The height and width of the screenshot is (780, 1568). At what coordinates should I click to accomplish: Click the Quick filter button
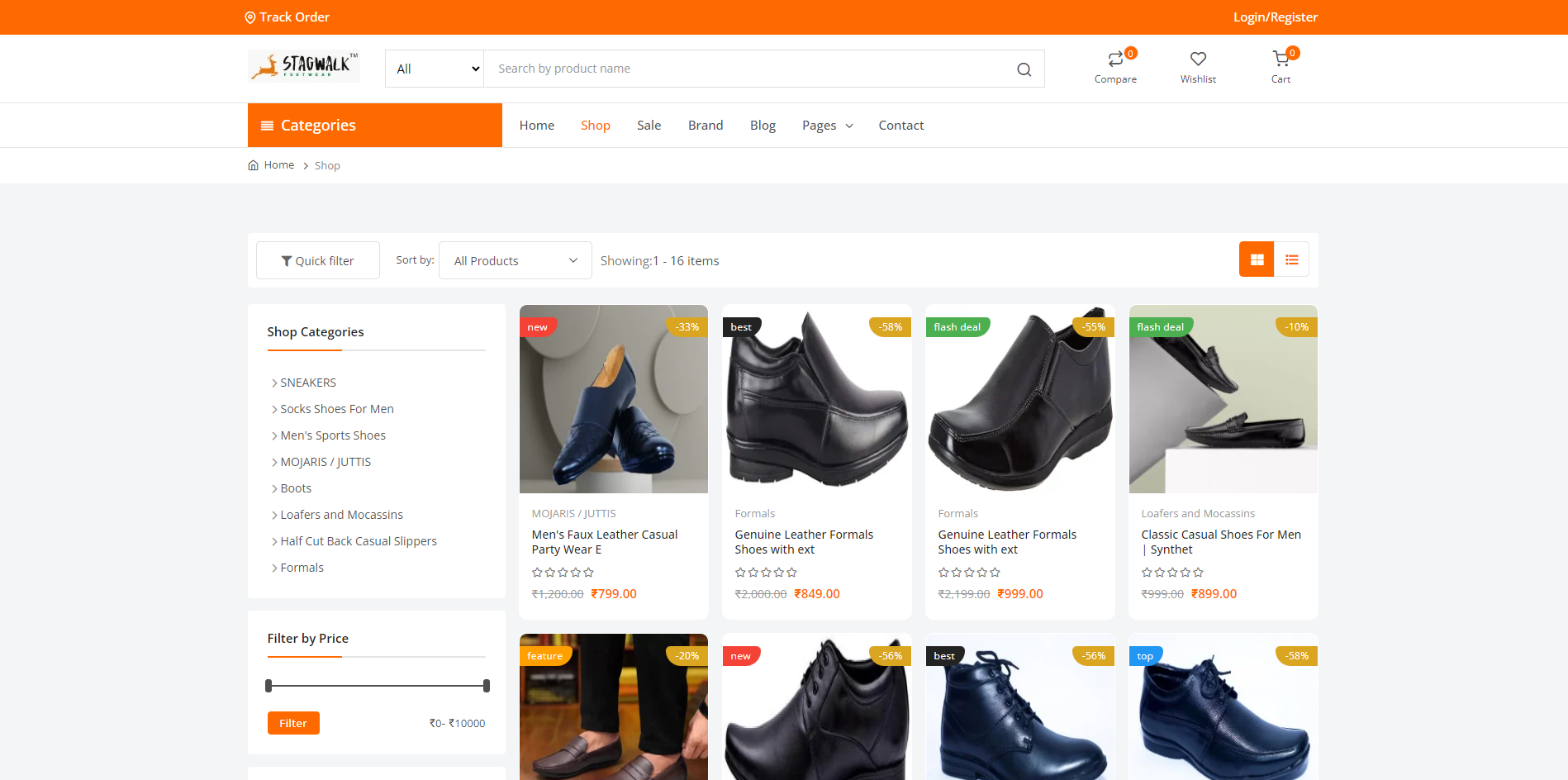pos(318,260)
